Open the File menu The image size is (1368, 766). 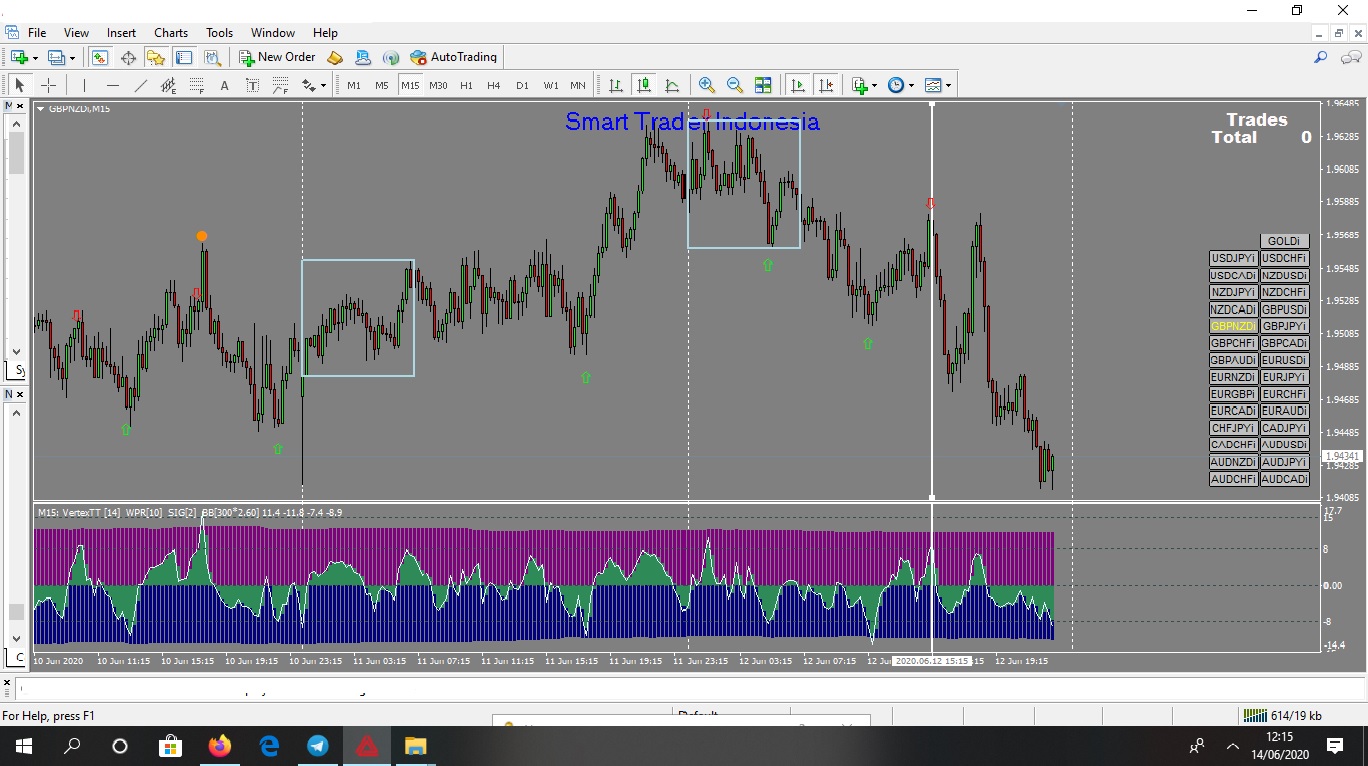pos(37,33)
